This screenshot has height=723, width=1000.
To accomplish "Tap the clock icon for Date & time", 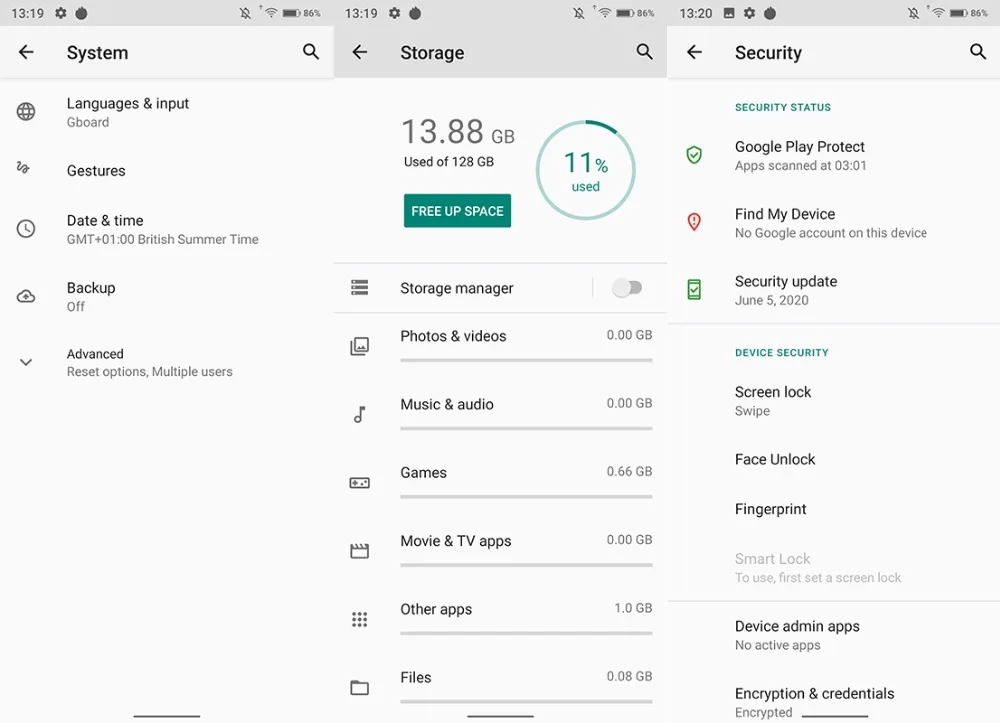I will pos(26,229).
